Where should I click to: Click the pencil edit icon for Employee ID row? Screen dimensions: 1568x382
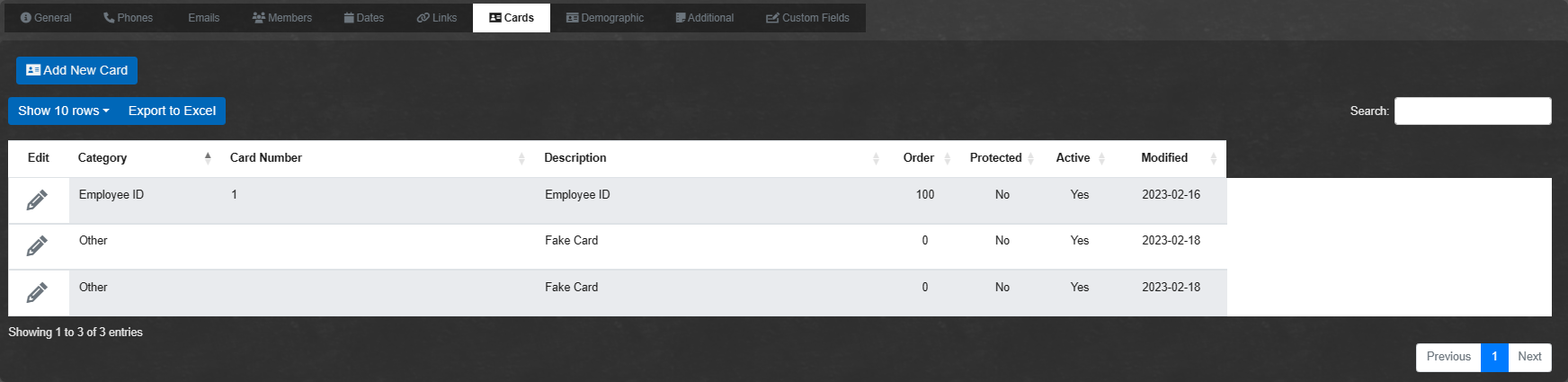(37, 200)
